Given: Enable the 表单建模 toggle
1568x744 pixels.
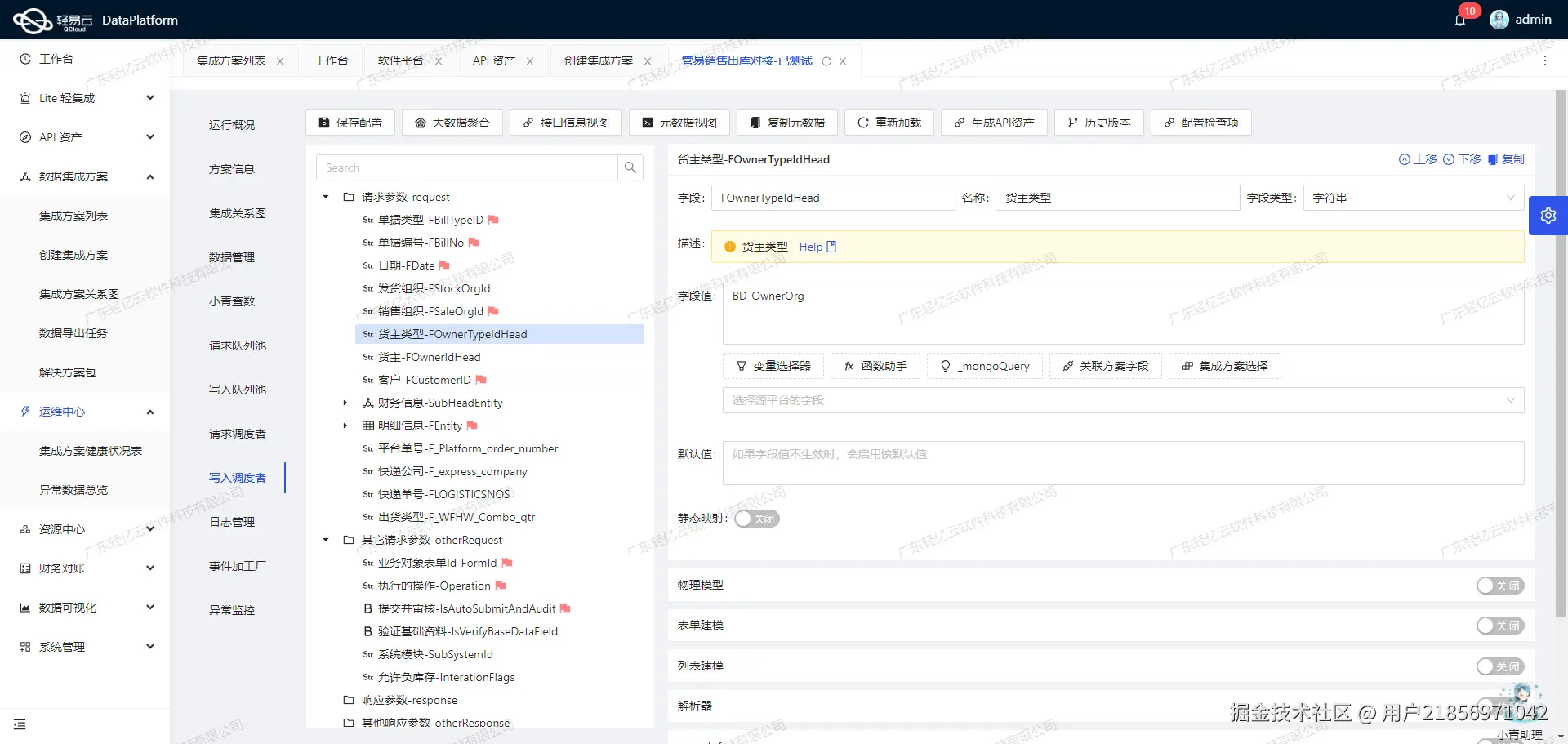Looking at the screenshot, I should [x=1499, y=626].
